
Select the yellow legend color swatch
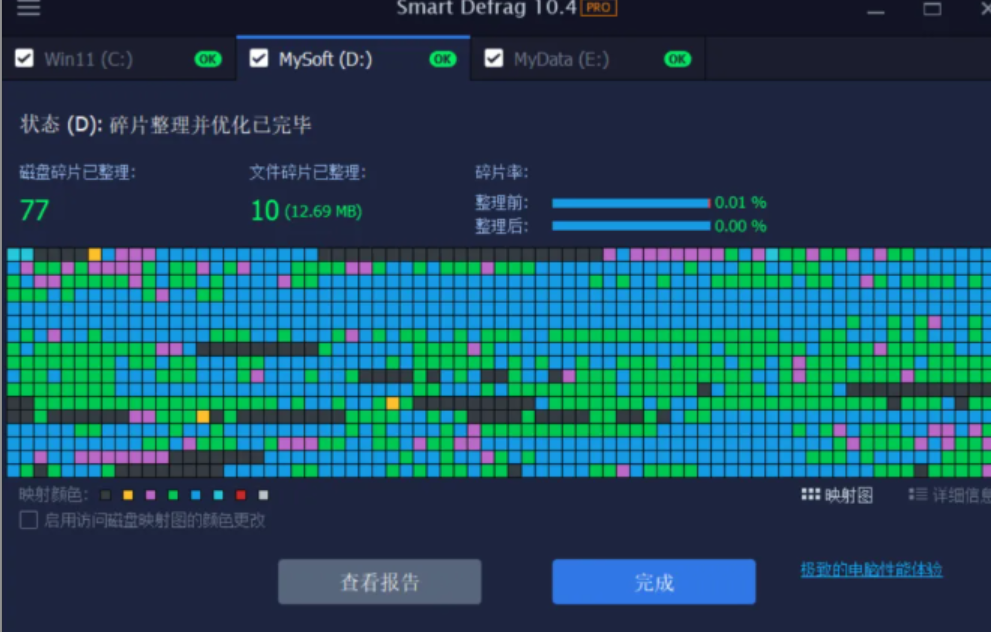[x=128, y=495]
